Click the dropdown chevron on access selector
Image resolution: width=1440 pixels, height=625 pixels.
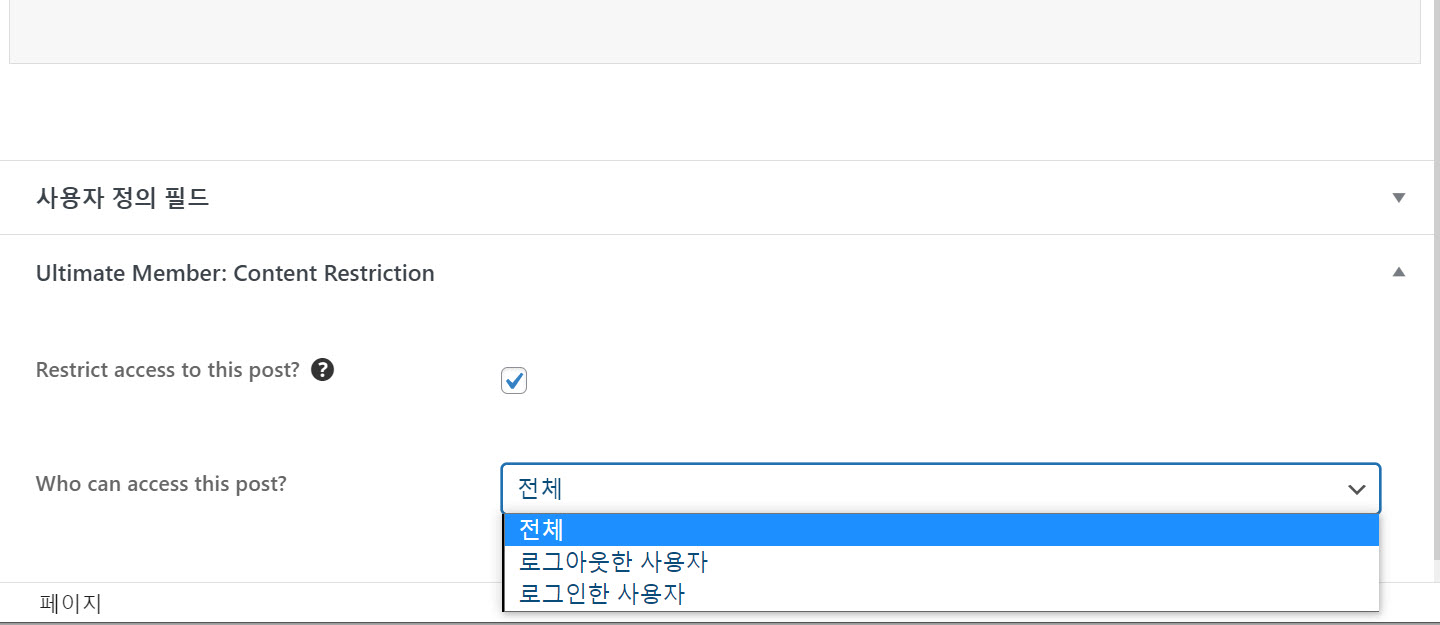[x=1356, y=489]
